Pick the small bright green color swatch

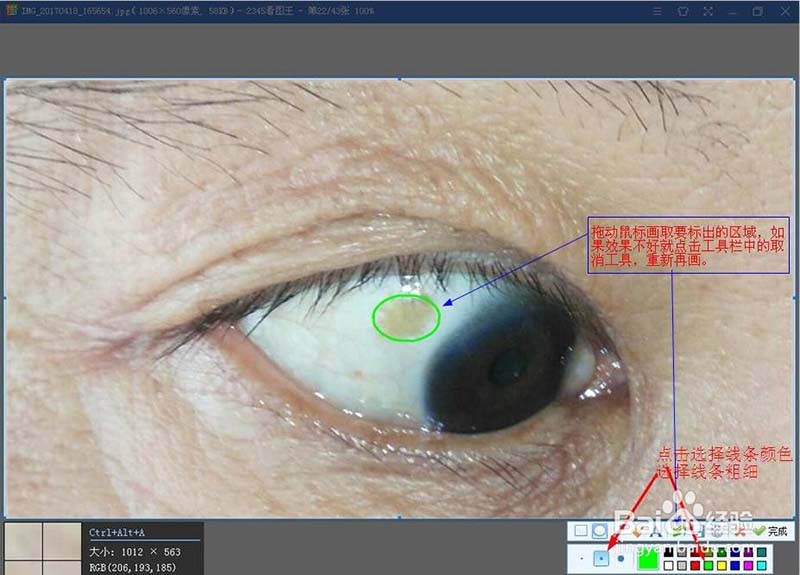click(709, 566)
